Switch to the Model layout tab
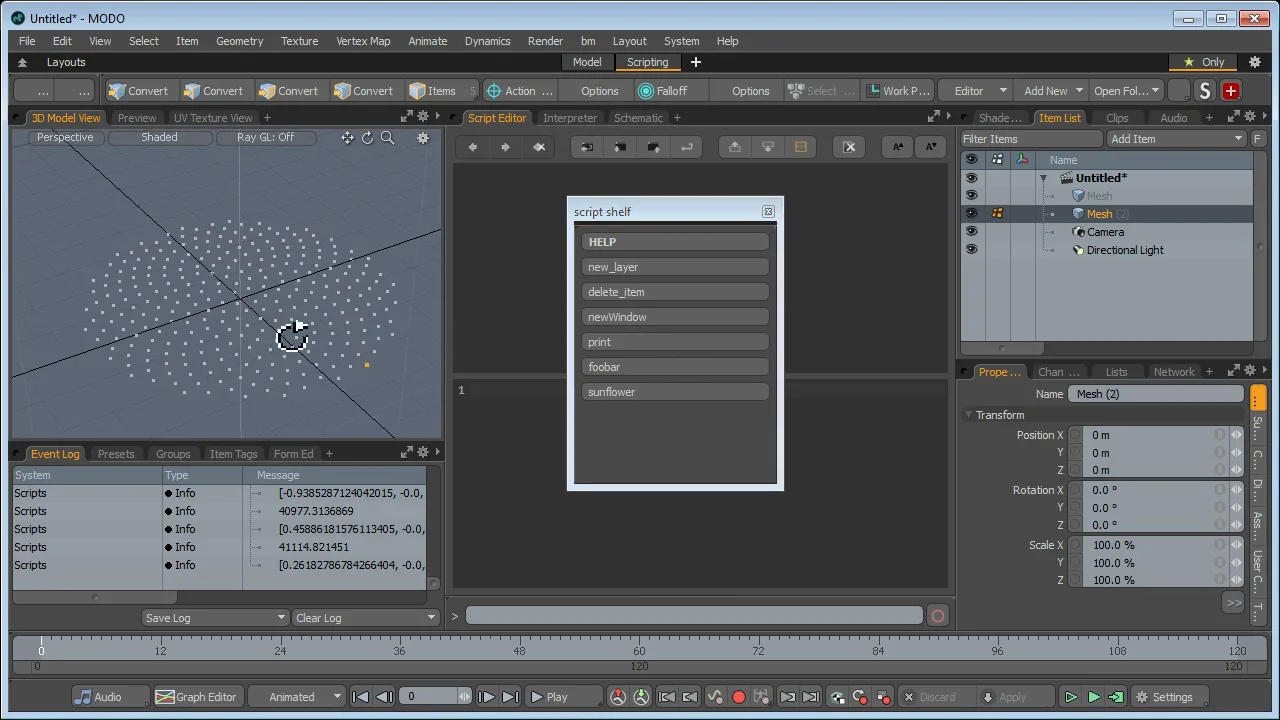 [587, 62]
